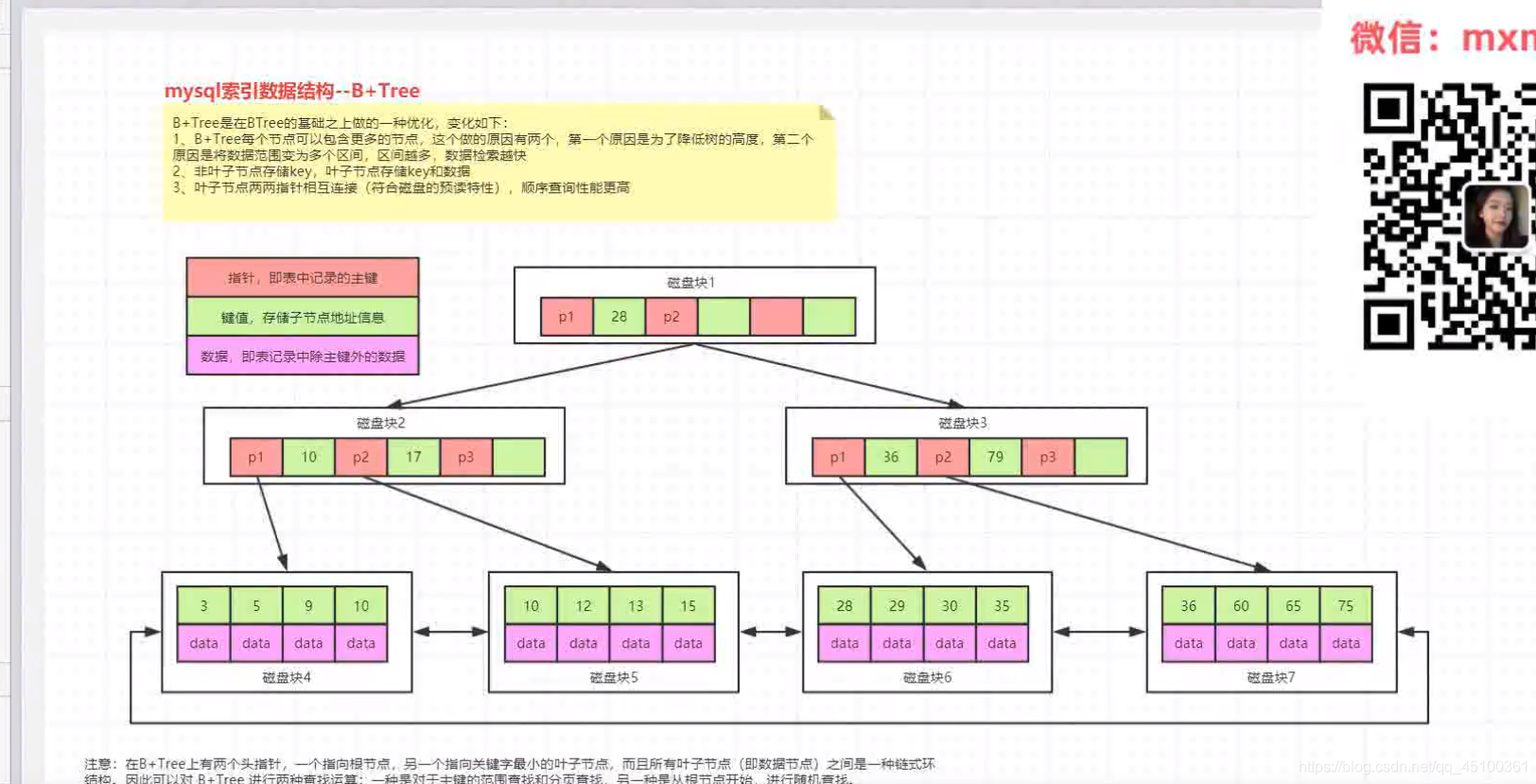Select cell p3 in 磁盘块2

(466, 457)
